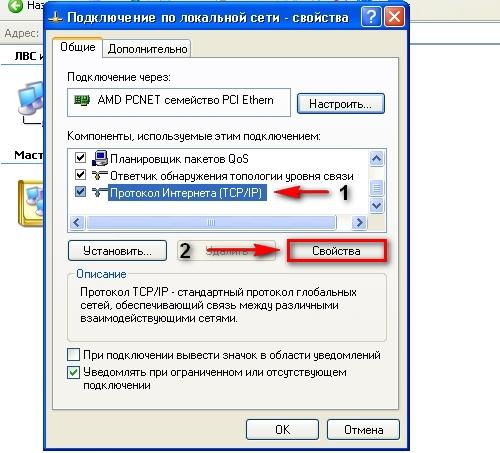The width and height of the screenshot is (500, 453).
Task: Click the QoS packet scheduler icon
Action: point(99,158)
